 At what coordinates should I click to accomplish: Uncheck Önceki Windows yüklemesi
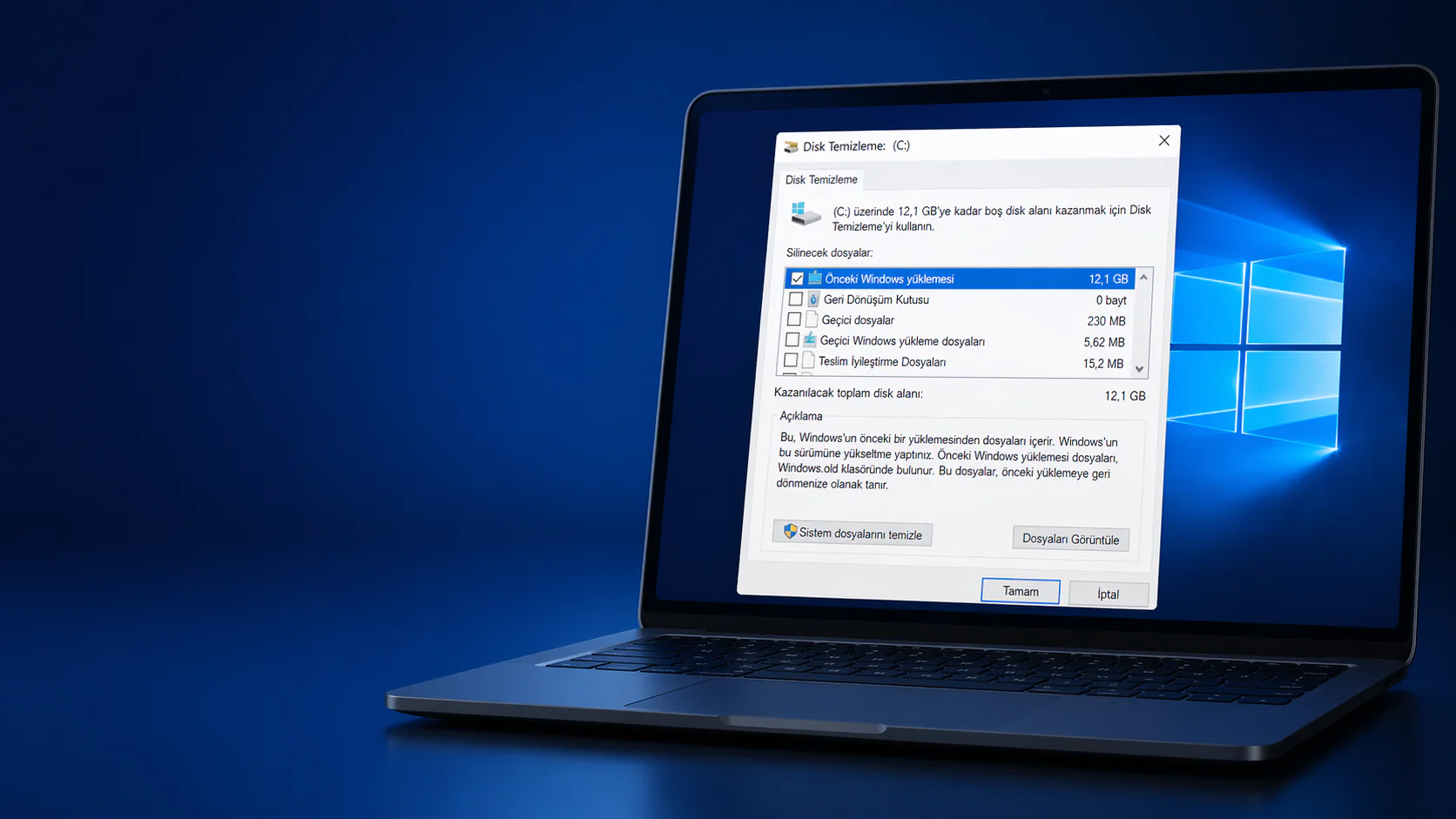[796, 277]
